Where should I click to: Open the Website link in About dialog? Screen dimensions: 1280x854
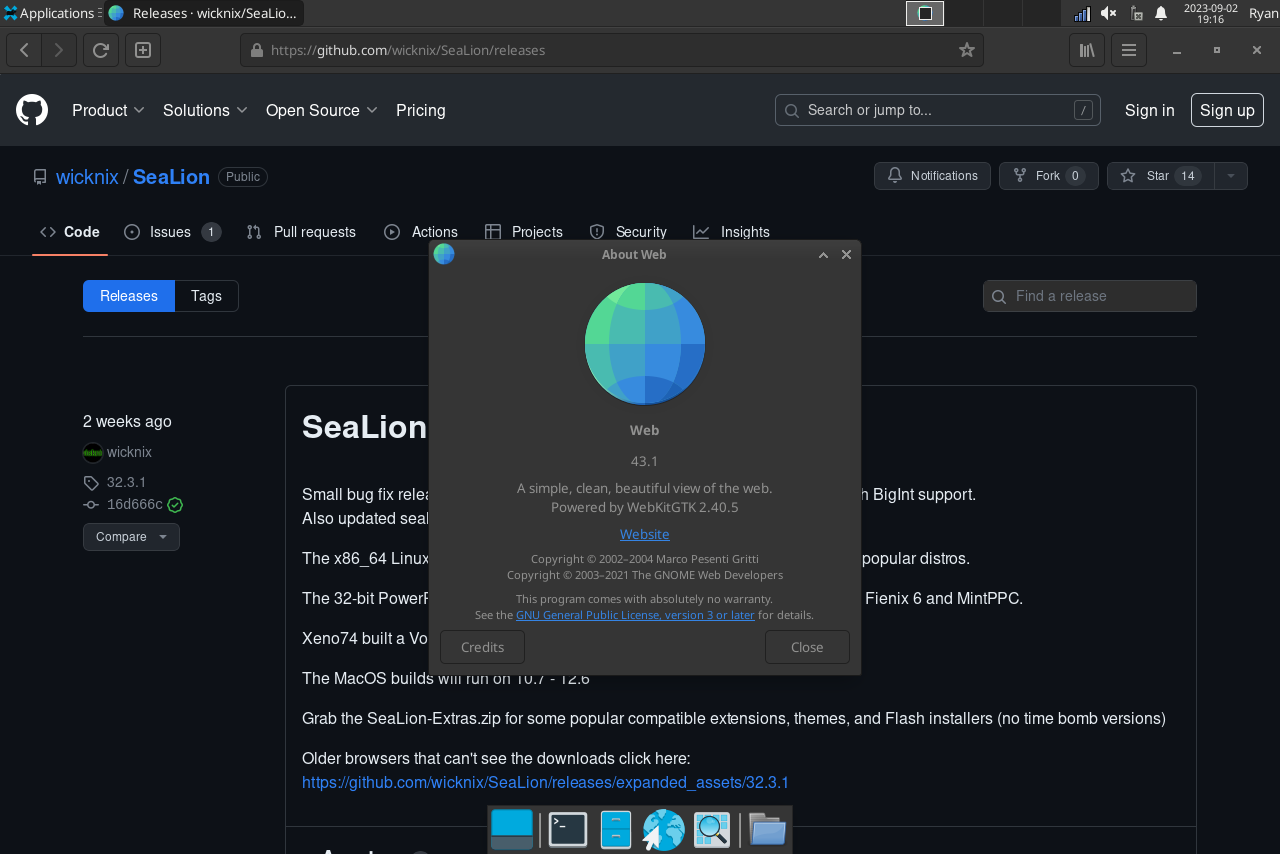pos(645,534)
